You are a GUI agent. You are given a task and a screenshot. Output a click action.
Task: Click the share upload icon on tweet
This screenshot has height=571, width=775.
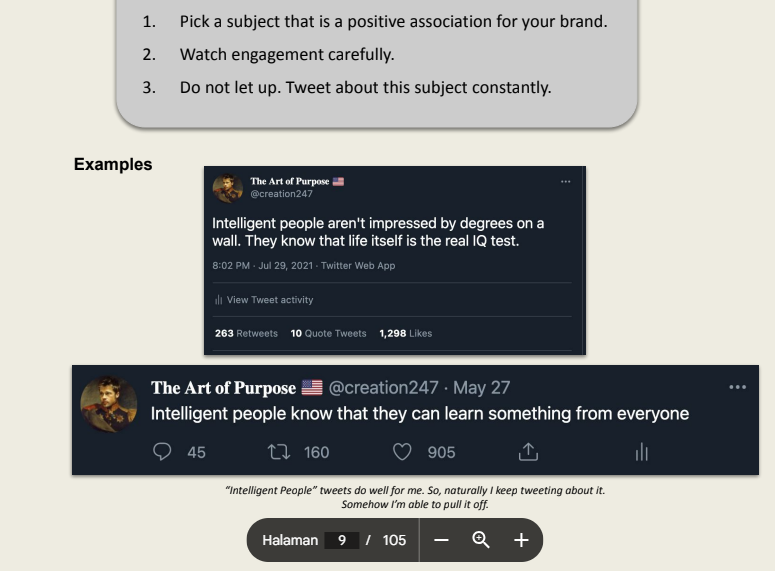tap(527, 452)
